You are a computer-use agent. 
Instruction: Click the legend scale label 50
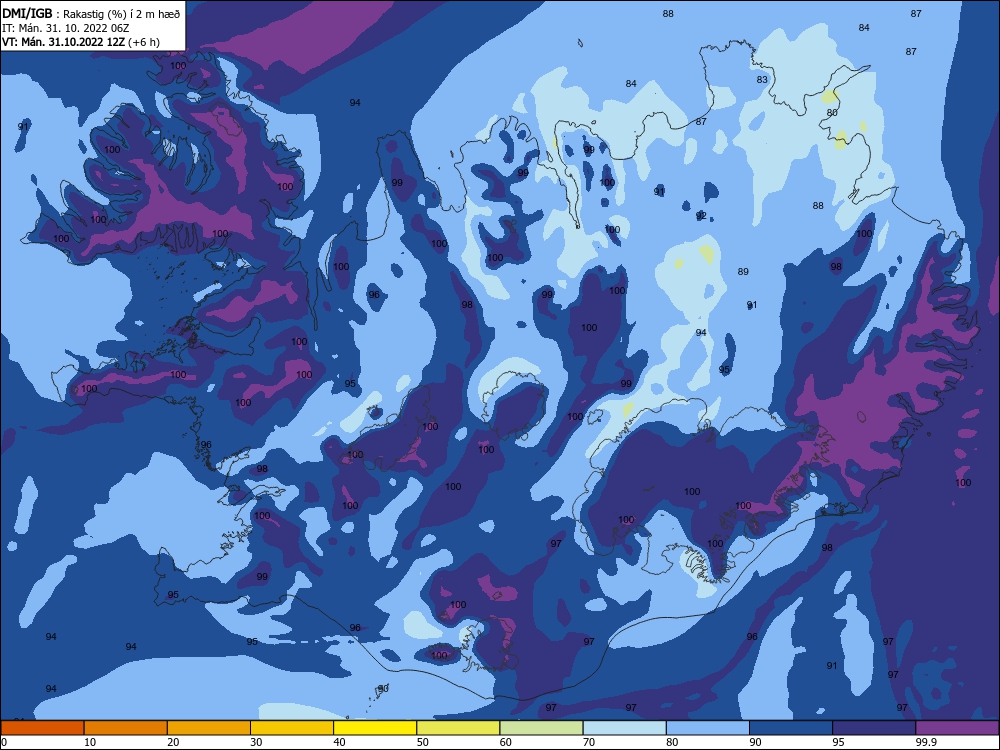423,742
